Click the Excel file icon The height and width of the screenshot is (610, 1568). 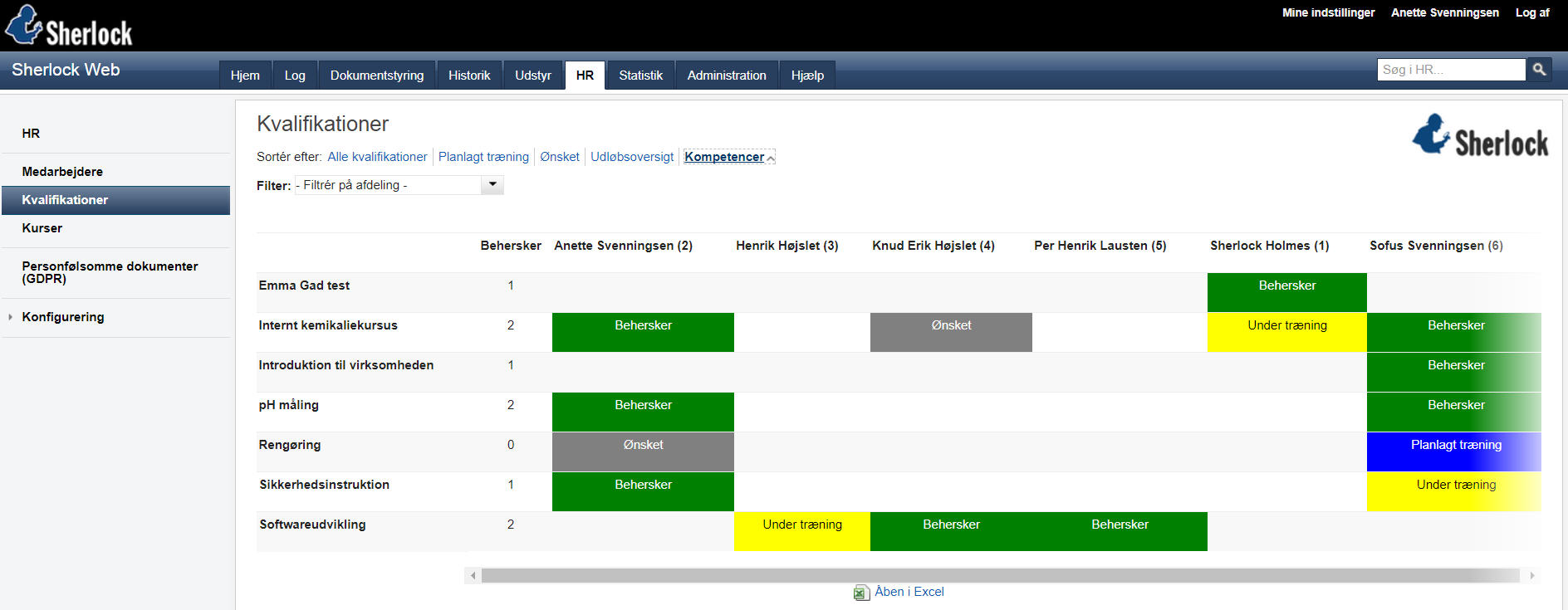(x=861, y=593)
